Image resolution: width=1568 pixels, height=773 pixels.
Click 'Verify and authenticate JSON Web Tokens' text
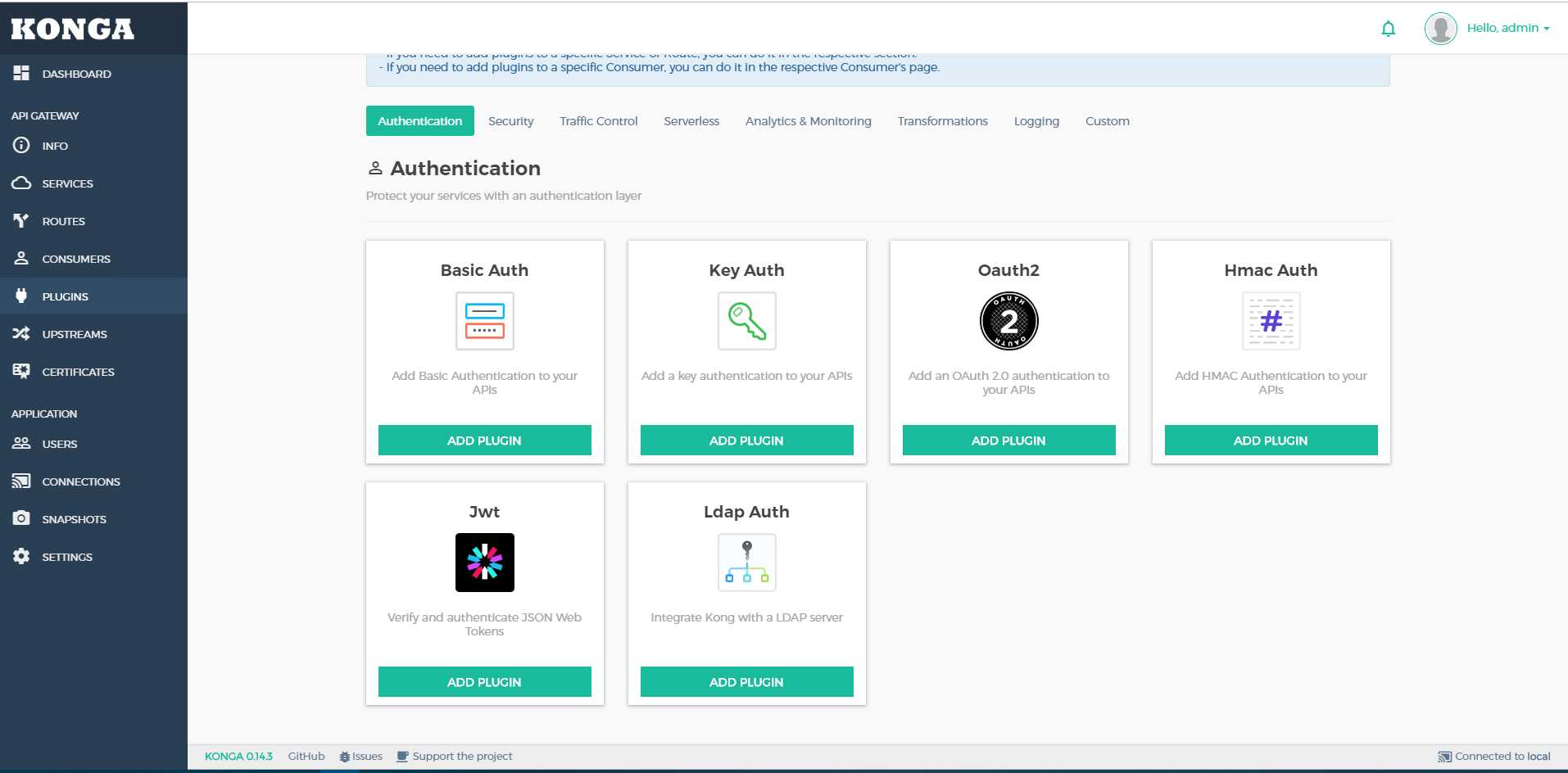click(x=484, y=624)
